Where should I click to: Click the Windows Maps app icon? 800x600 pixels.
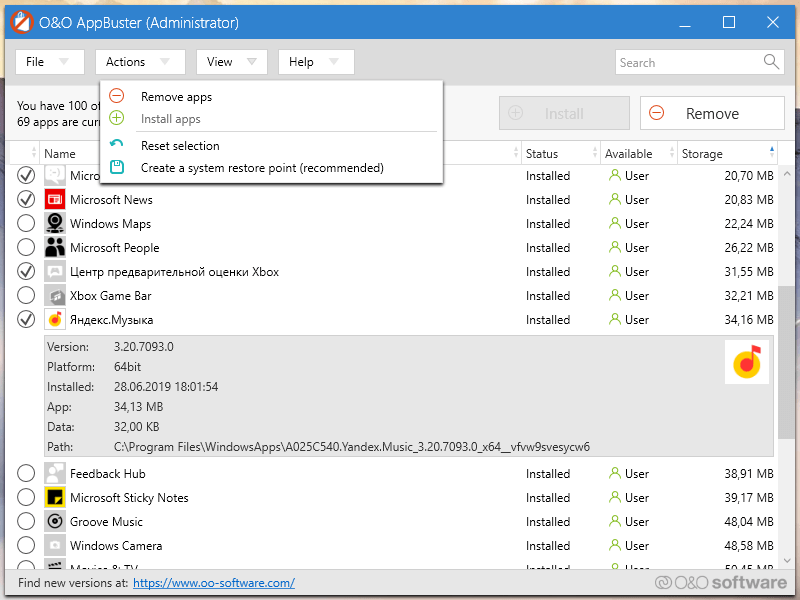tap(55, 224)
